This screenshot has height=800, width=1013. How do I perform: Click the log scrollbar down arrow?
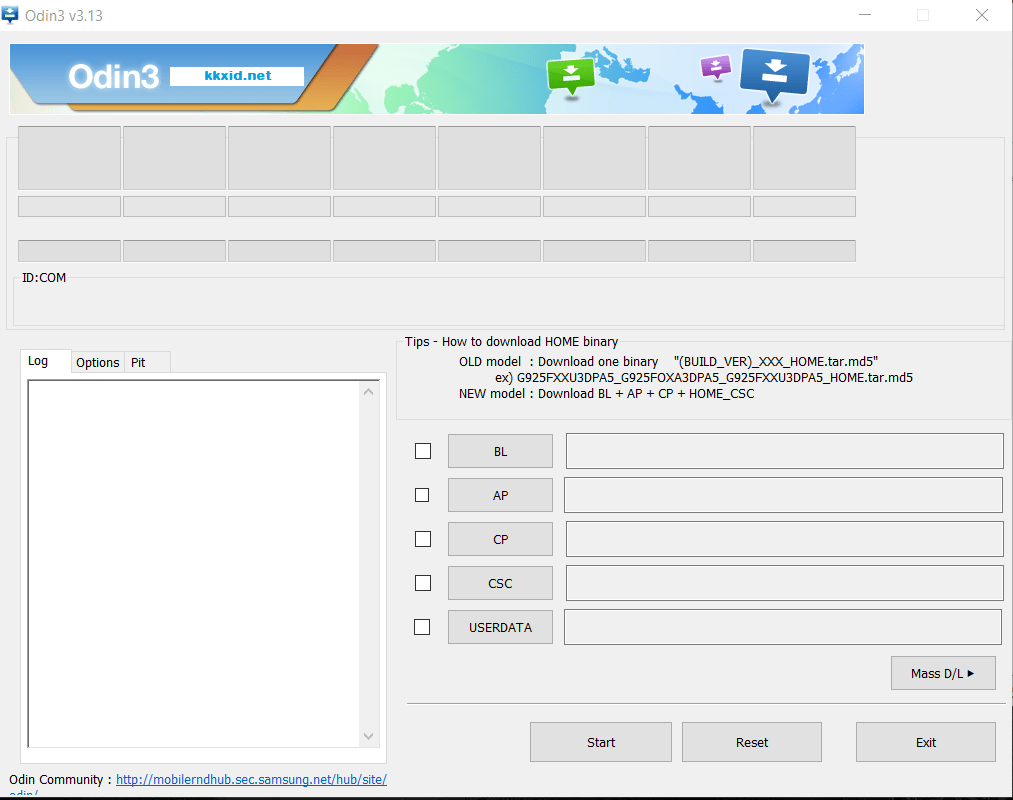[368, 736]
